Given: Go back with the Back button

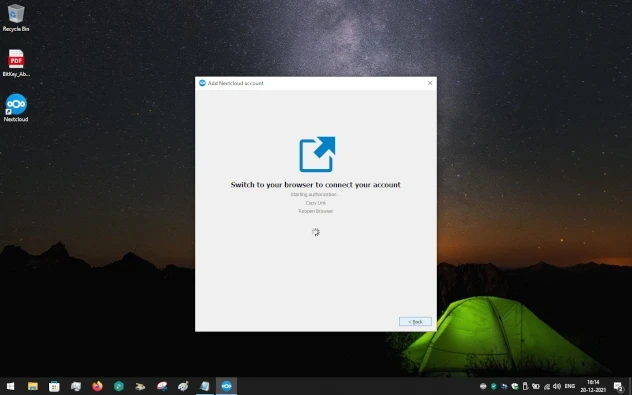Looking at the screenshot, I should tap(415, 321).
